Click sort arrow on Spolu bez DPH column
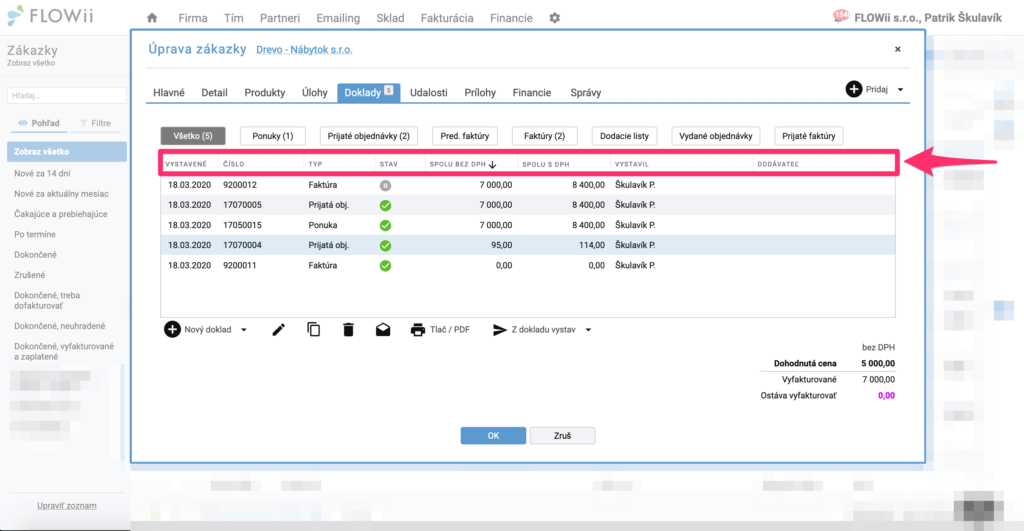The width and height of the screenshot is (1024, 531). pos(492,165)
